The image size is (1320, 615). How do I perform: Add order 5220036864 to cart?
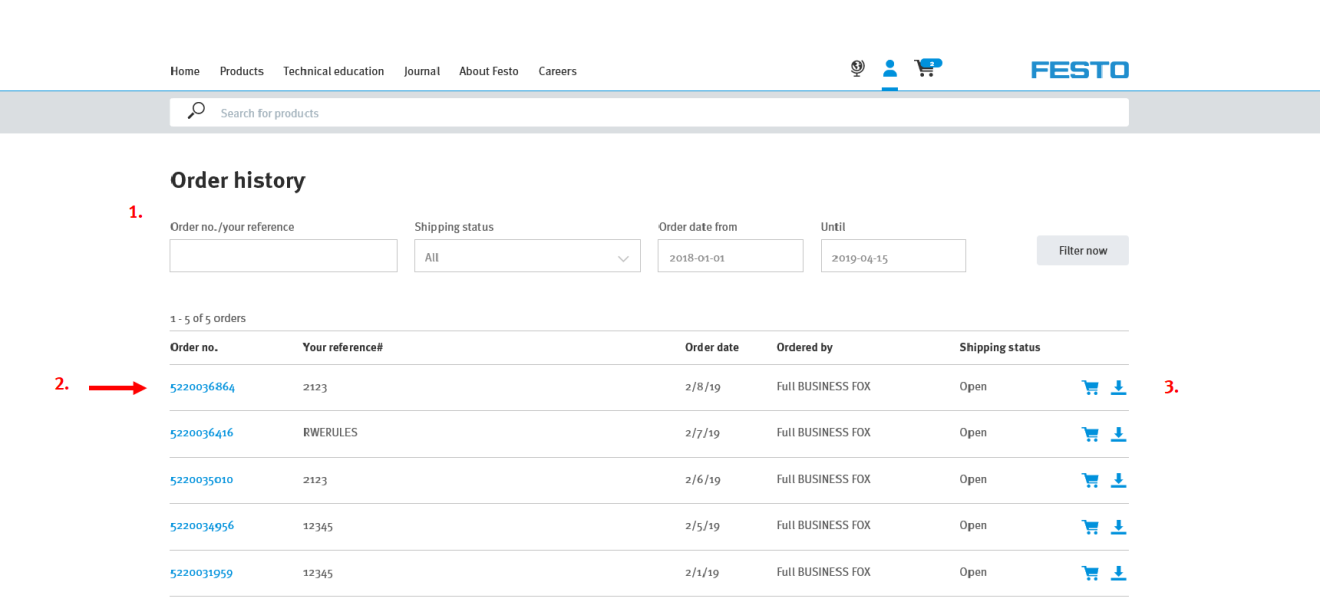point(1090,388)
